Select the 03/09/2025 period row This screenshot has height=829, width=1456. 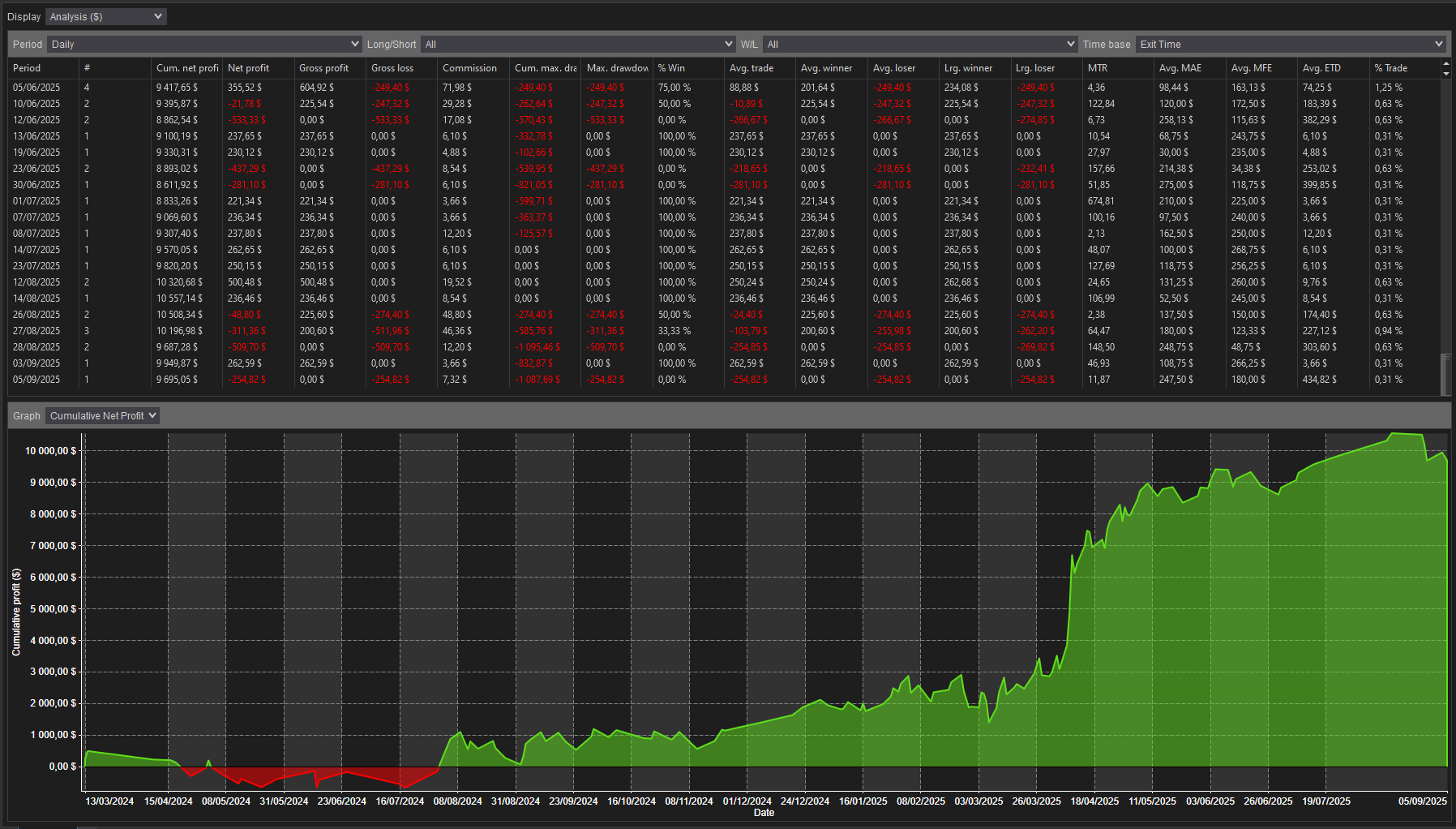point(724,363)
